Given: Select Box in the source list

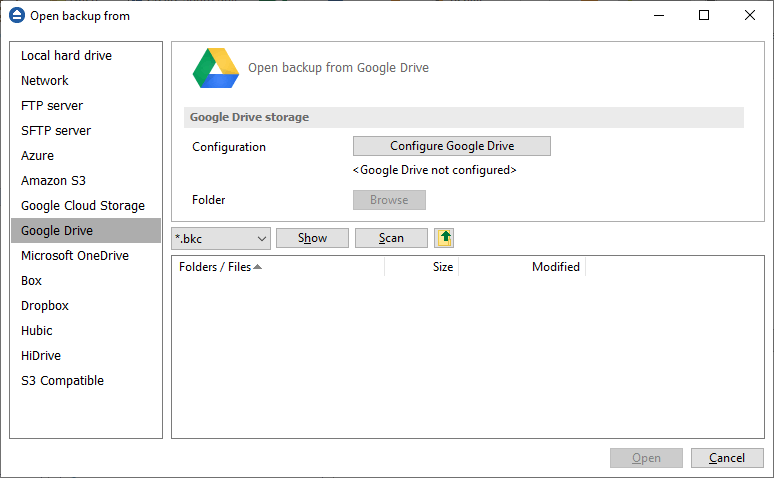Looking at the screenshot, I should [x=86, y=280].
